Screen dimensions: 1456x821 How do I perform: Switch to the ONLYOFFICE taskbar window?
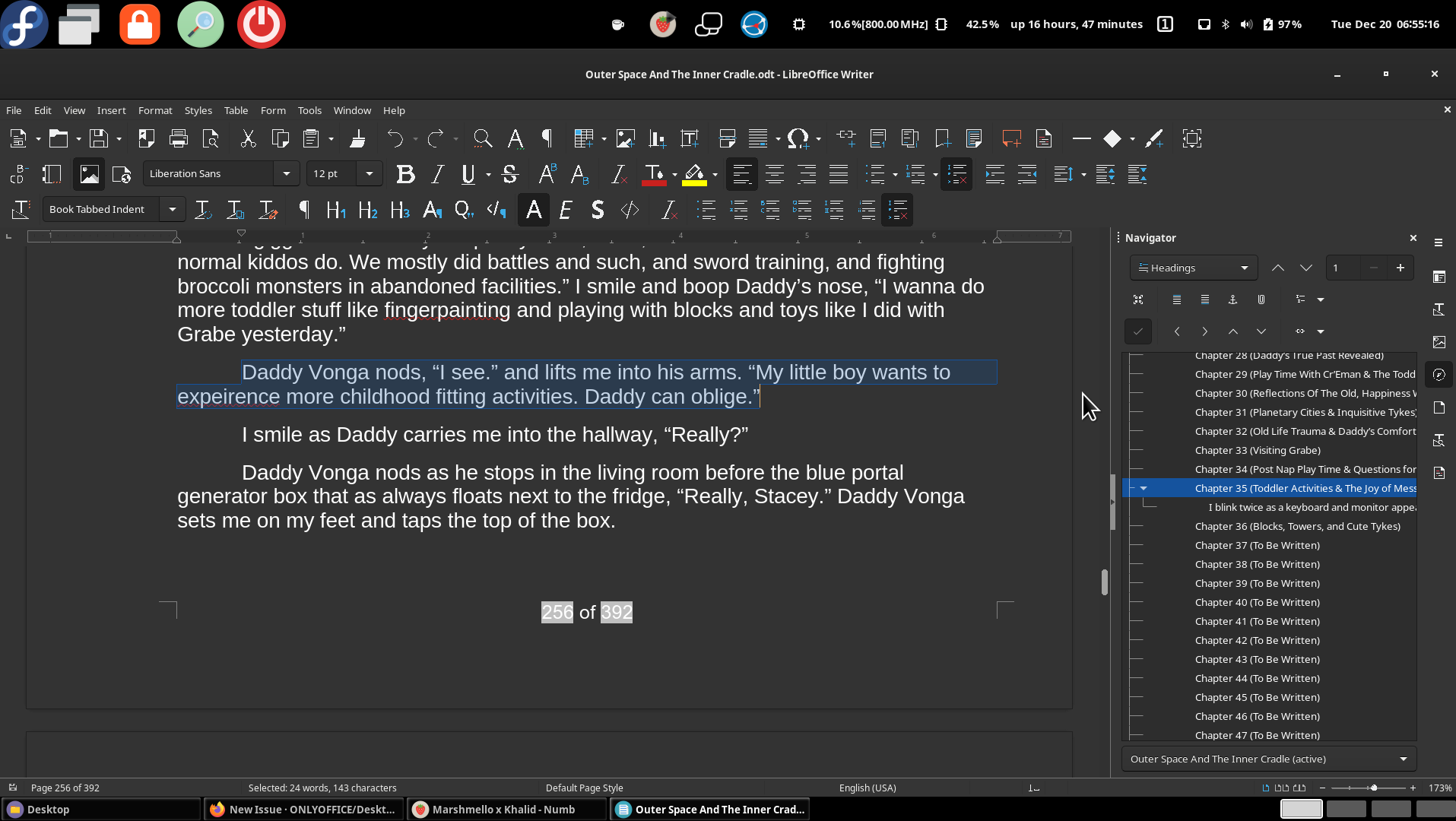pos(303,809)
